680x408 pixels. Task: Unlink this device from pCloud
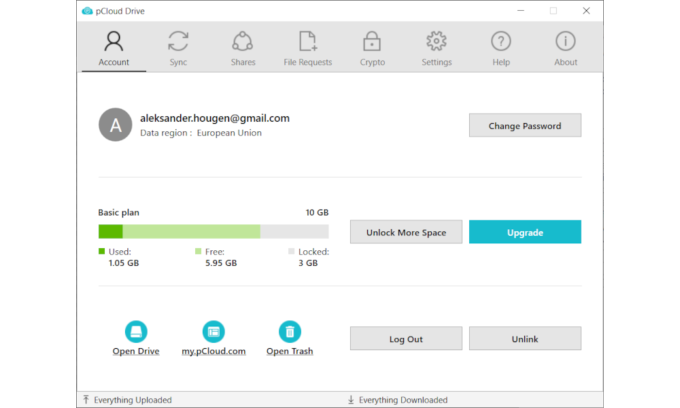525,339
